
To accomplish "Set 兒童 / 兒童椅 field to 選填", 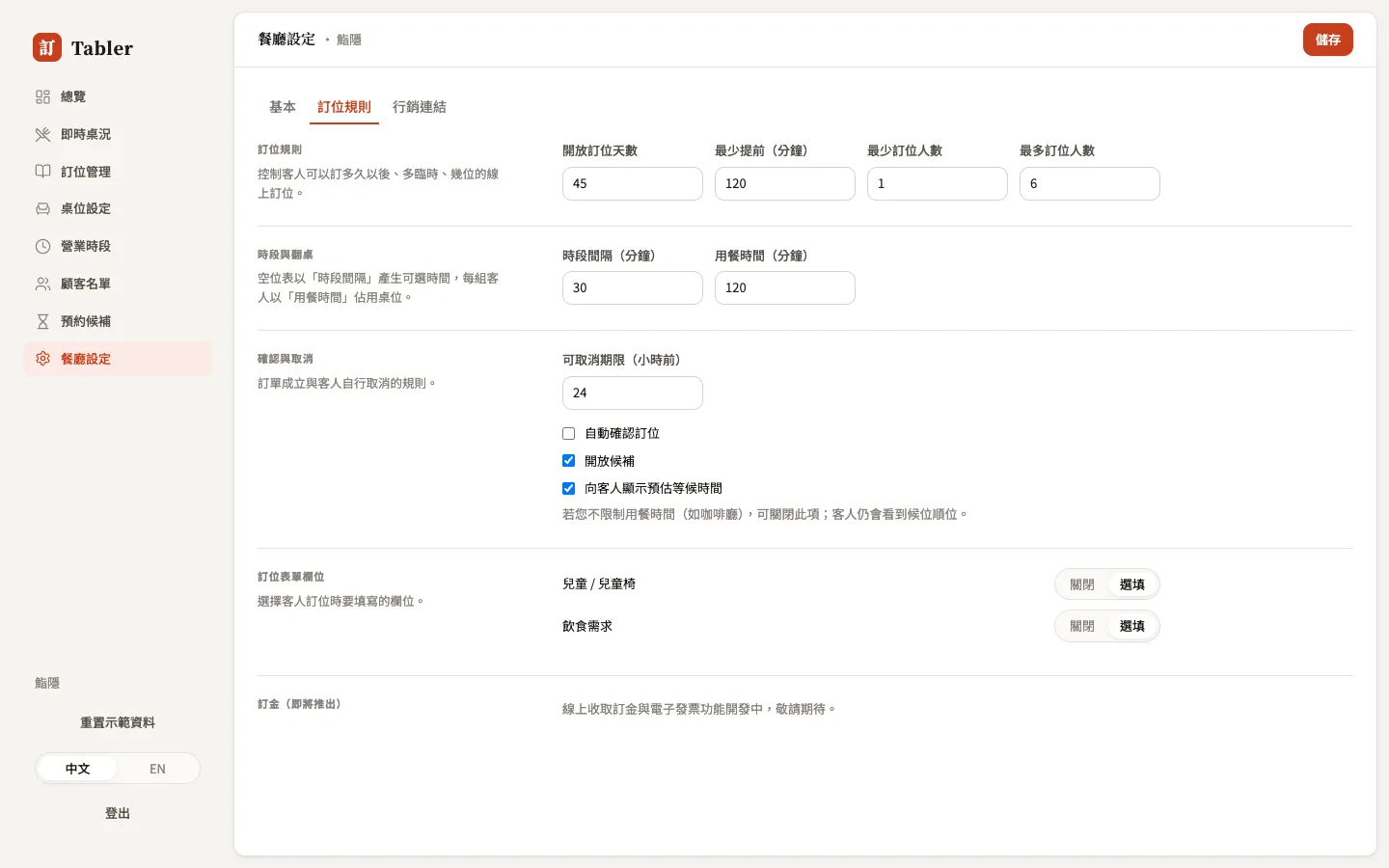I will coord(1132,584).
